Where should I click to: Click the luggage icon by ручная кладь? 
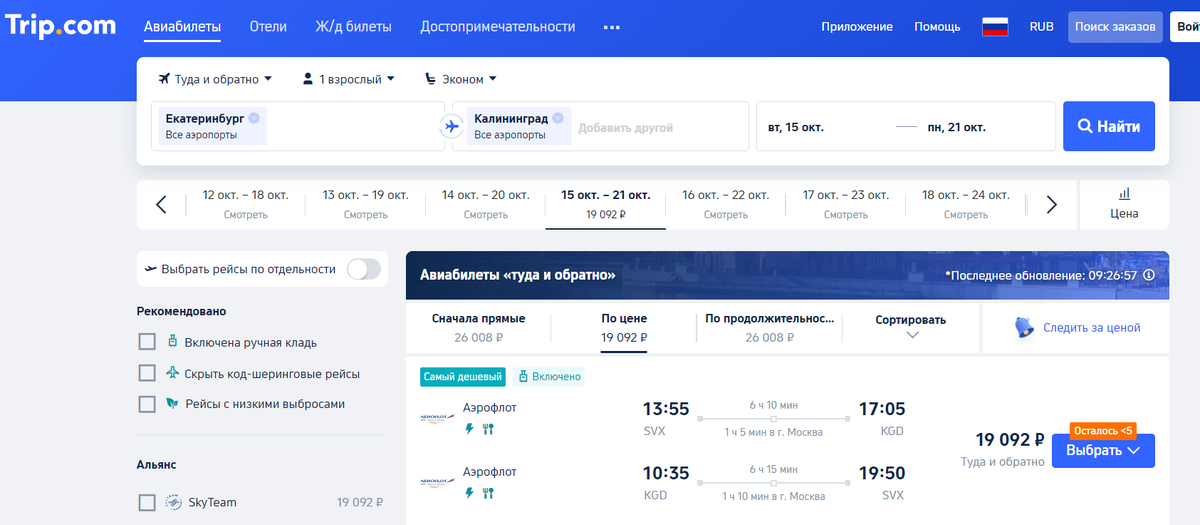pos(173,342)
